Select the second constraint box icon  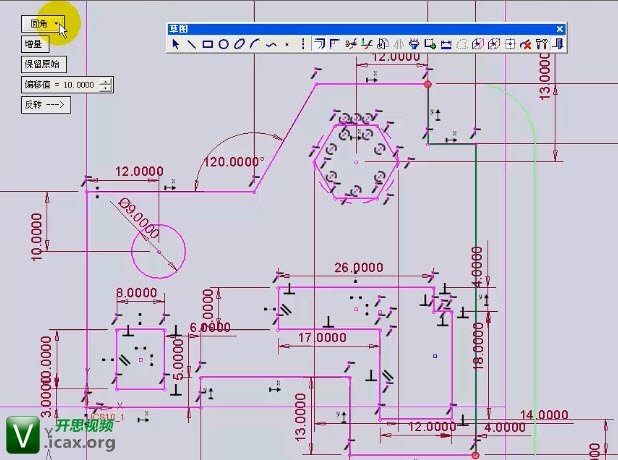point(494,44)
